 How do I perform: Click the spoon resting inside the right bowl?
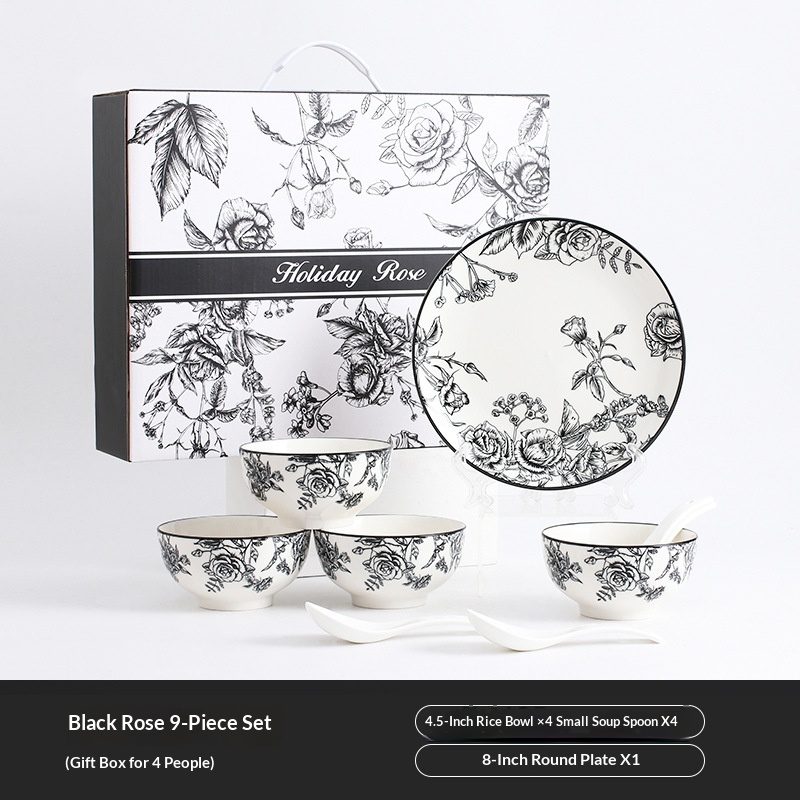click(678, 519)
